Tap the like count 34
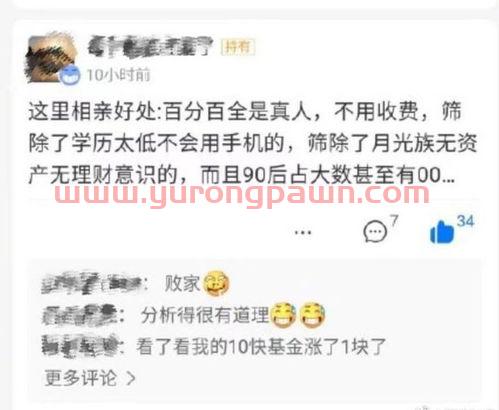The width and height of the screenshot is (499, 410). pyautogui.click(x=465, y=221)
